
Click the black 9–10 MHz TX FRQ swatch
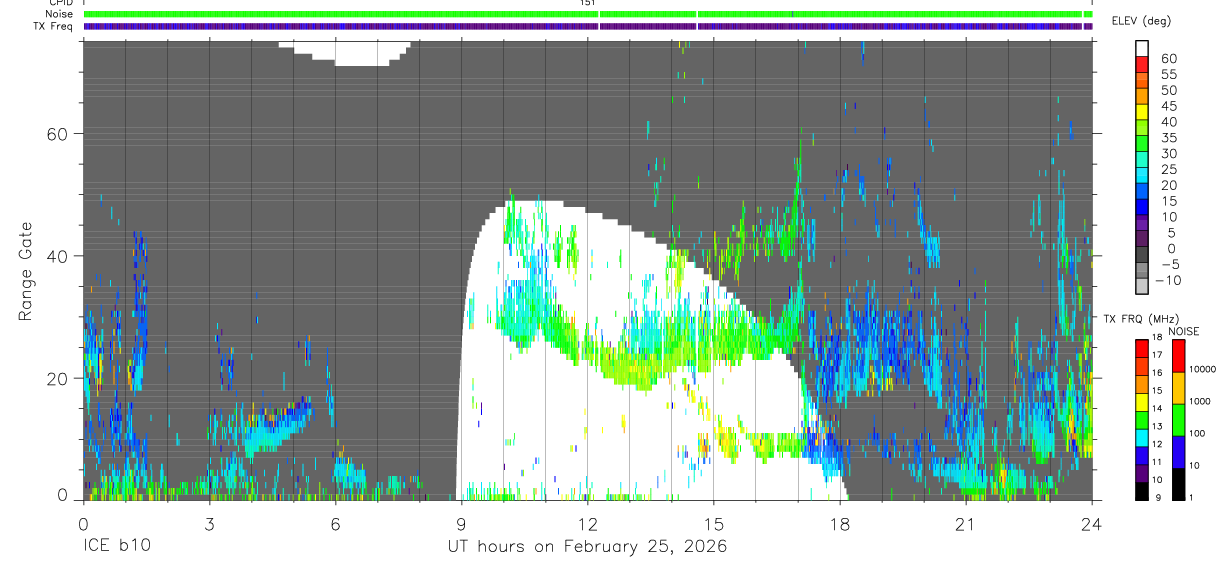pos(1142,492)
